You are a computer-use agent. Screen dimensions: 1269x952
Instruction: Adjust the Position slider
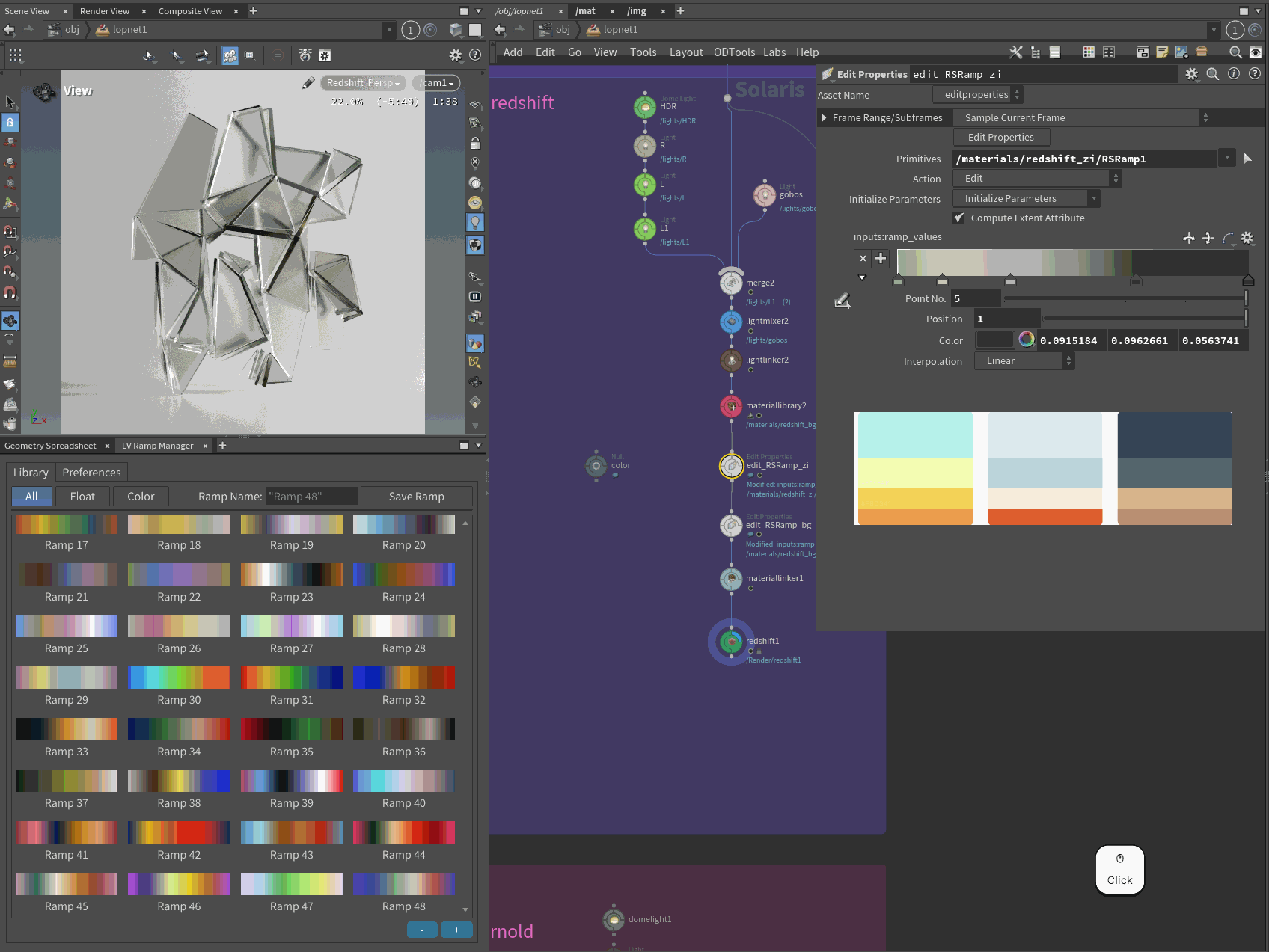coord(1145,318)
